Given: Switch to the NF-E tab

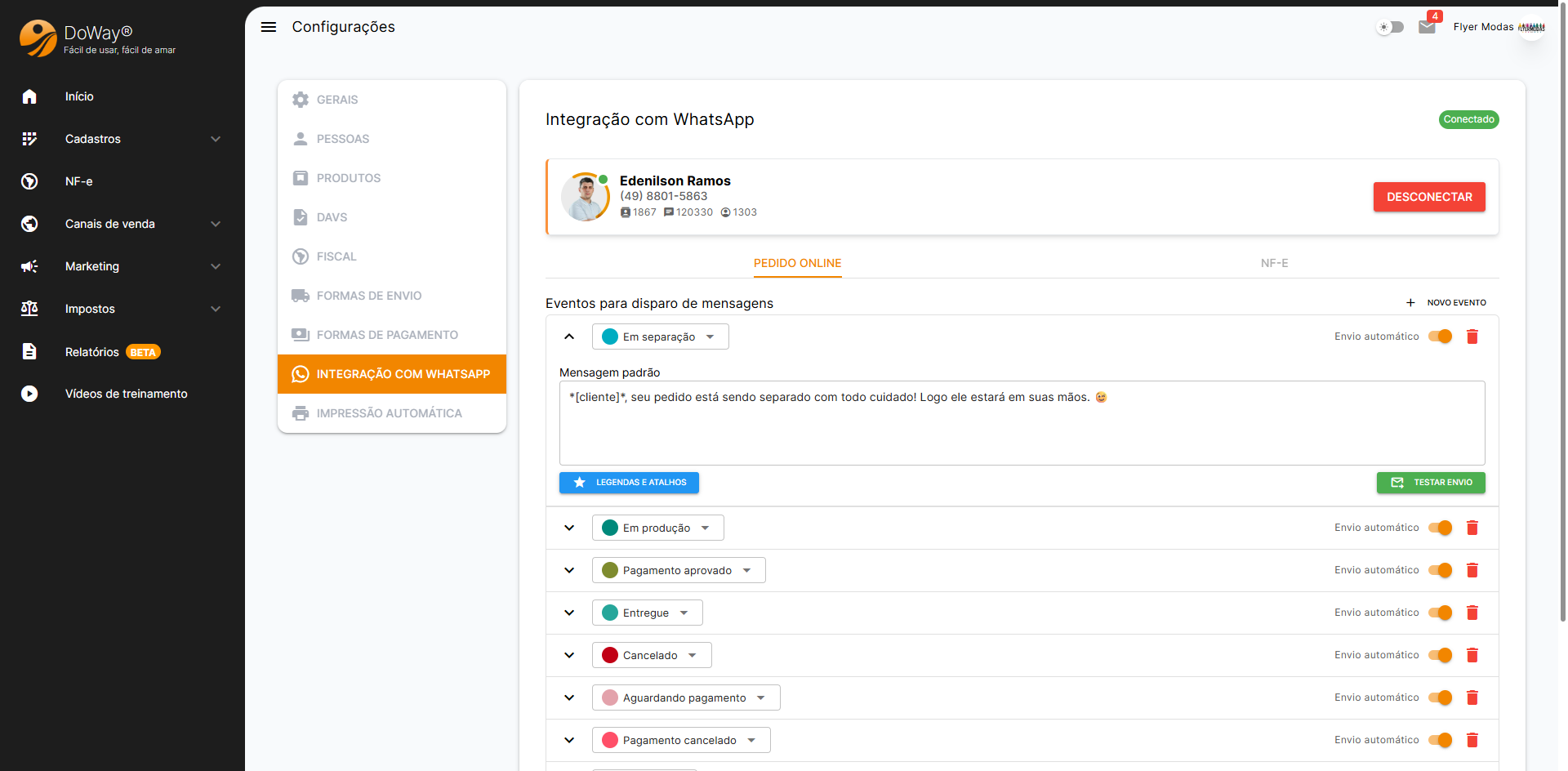Looking at the screenshot, I should 1274,263.
